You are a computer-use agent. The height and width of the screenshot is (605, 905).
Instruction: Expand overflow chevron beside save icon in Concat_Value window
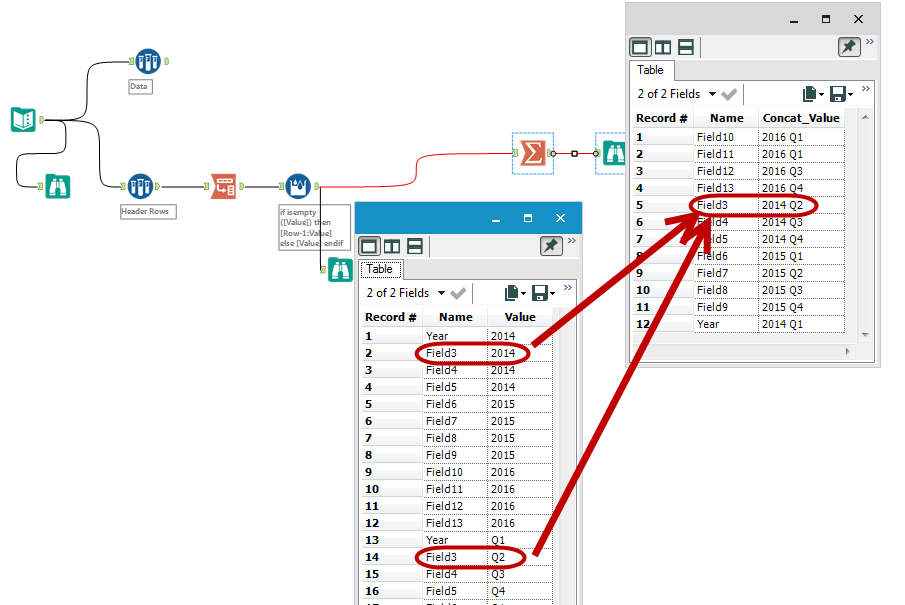[x=866, y=88]
